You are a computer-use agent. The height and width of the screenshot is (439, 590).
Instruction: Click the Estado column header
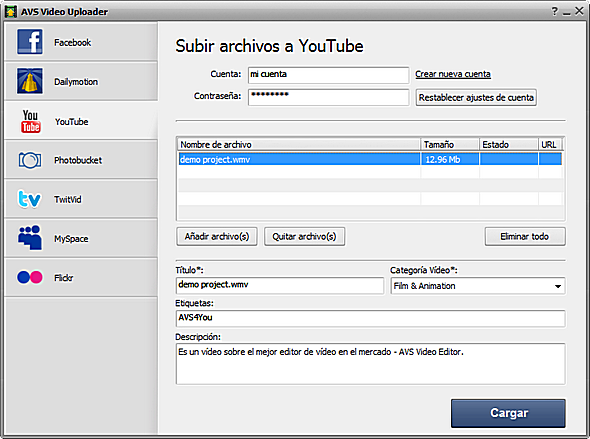[x=508, y=144]
